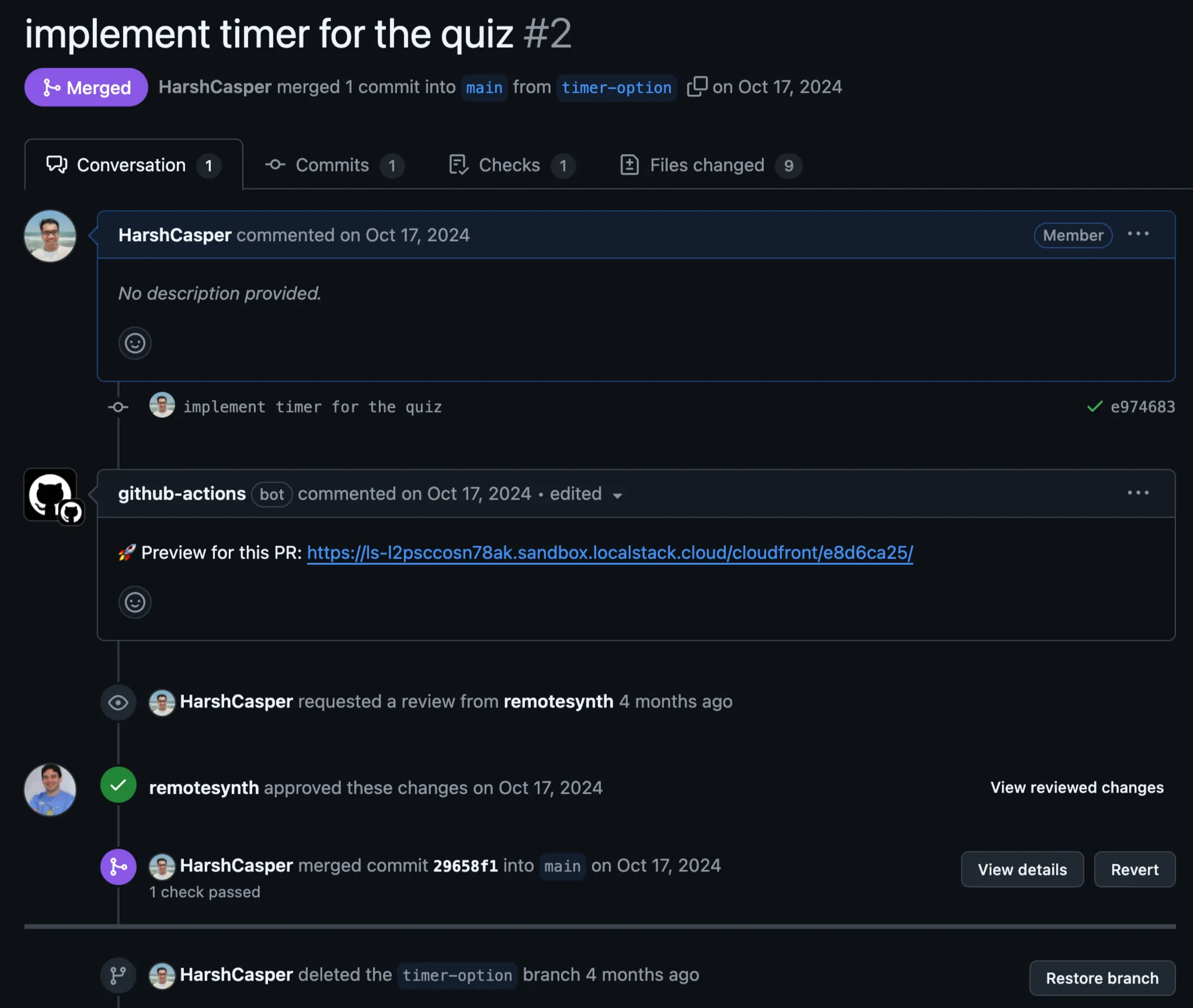Open the Conversation tab

(x=133, y=163)
